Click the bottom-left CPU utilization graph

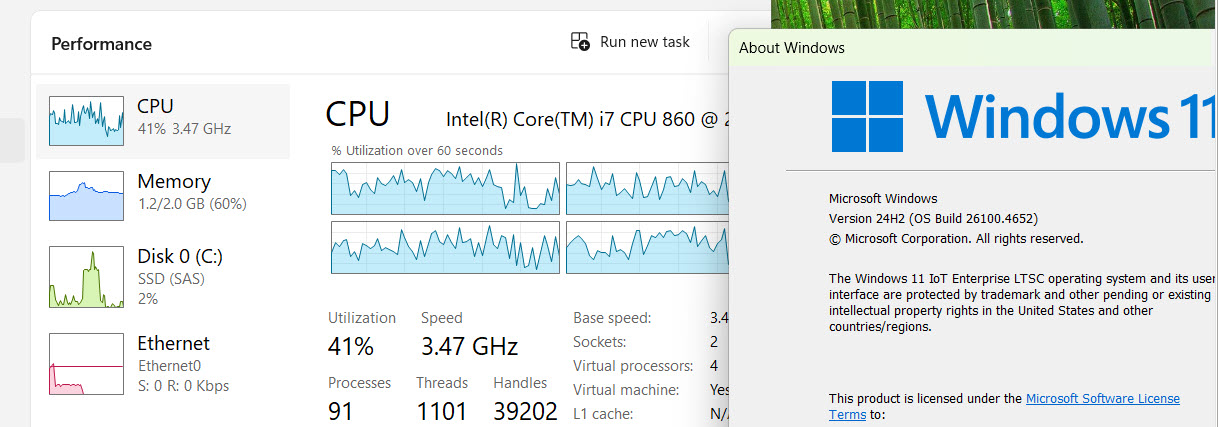point(445,247)
